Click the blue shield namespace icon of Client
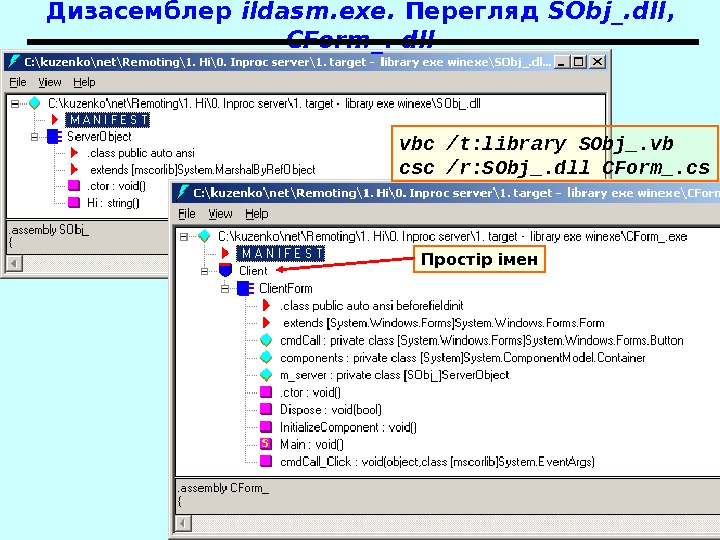This screenshot has width=720, height=540. 225,270
